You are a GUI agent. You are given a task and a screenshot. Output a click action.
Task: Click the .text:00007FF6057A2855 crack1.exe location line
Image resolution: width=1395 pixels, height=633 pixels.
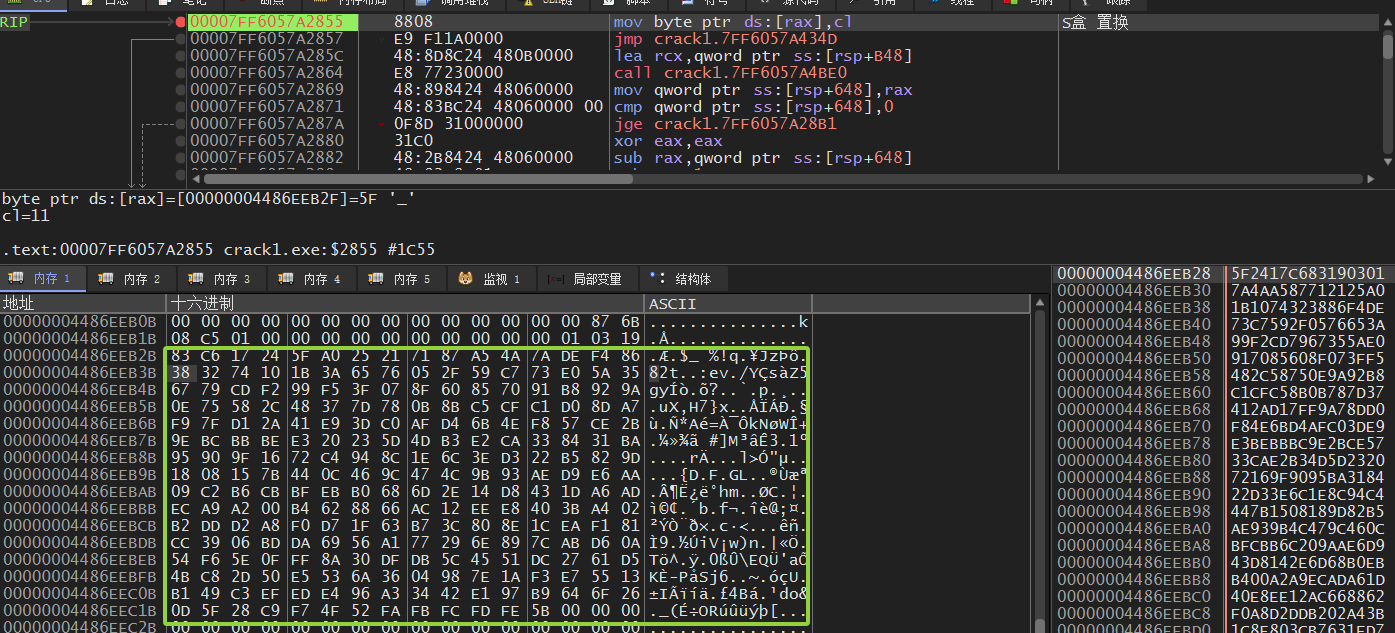219,250
